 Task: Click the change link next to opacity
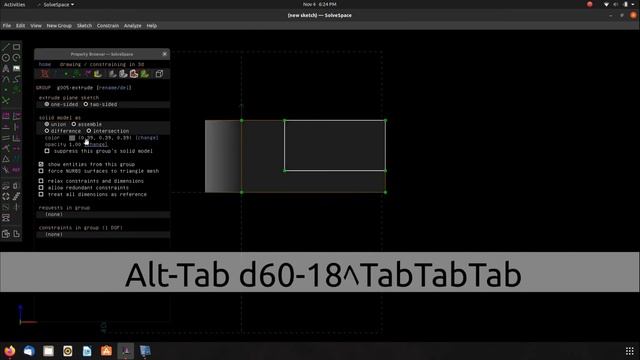click(96, 144)
